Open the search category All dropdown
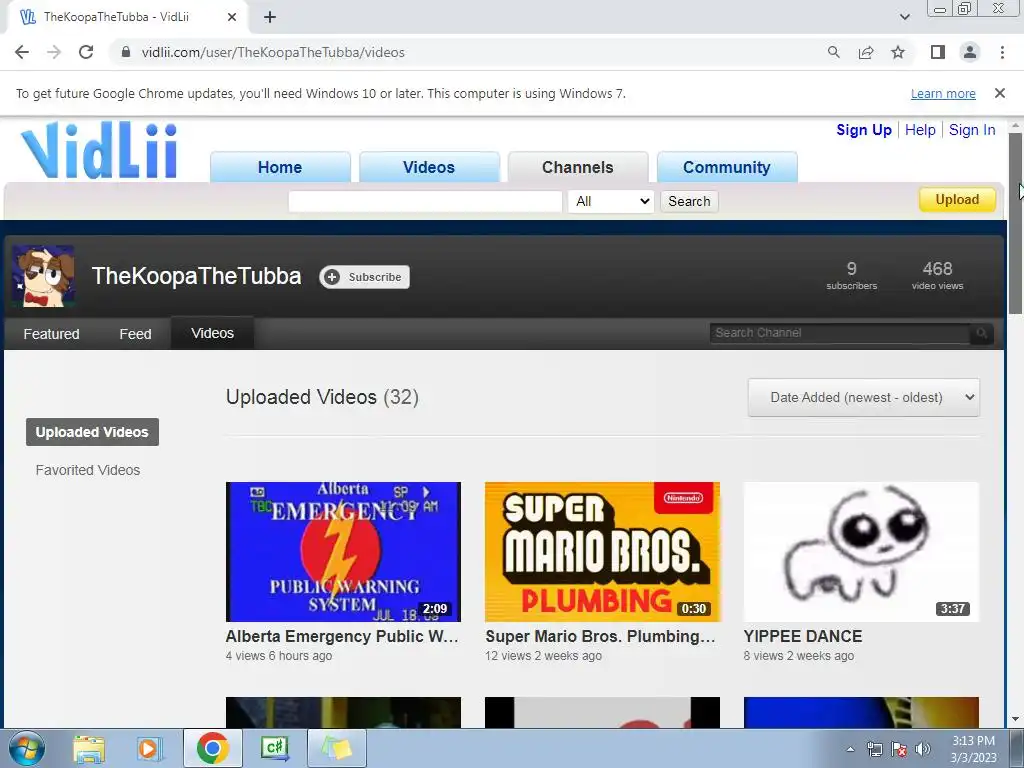 click(611, 201)
